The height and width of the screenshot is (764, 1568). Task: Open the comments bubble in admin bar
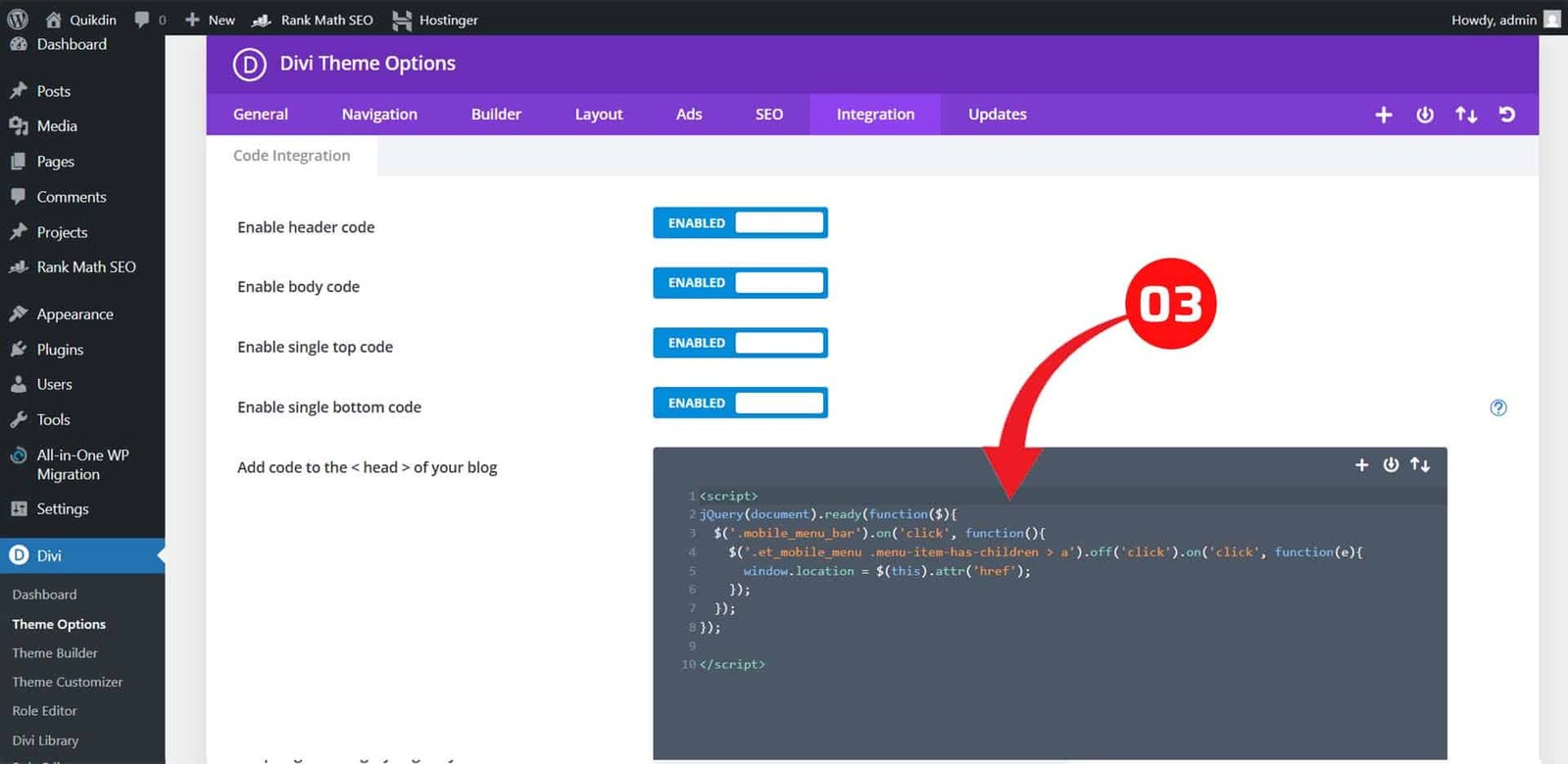150,20
